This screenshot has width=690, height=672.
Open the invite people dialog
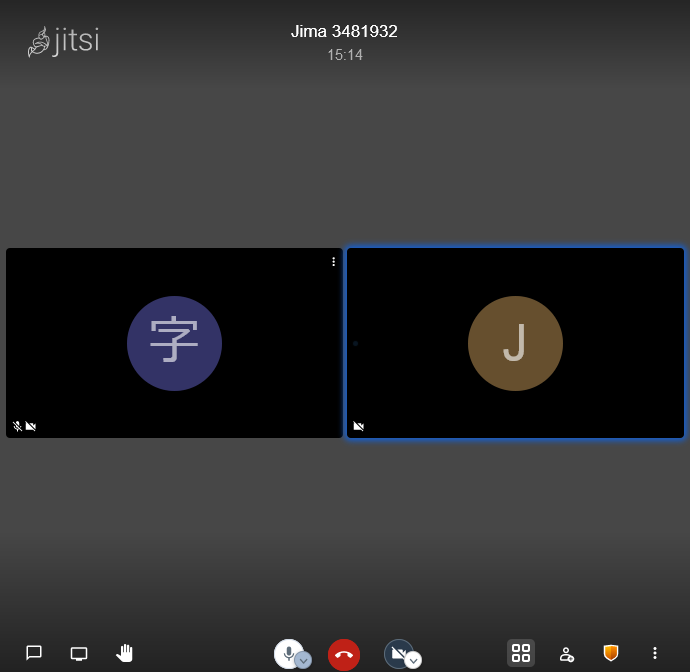(x=566, y=653)
